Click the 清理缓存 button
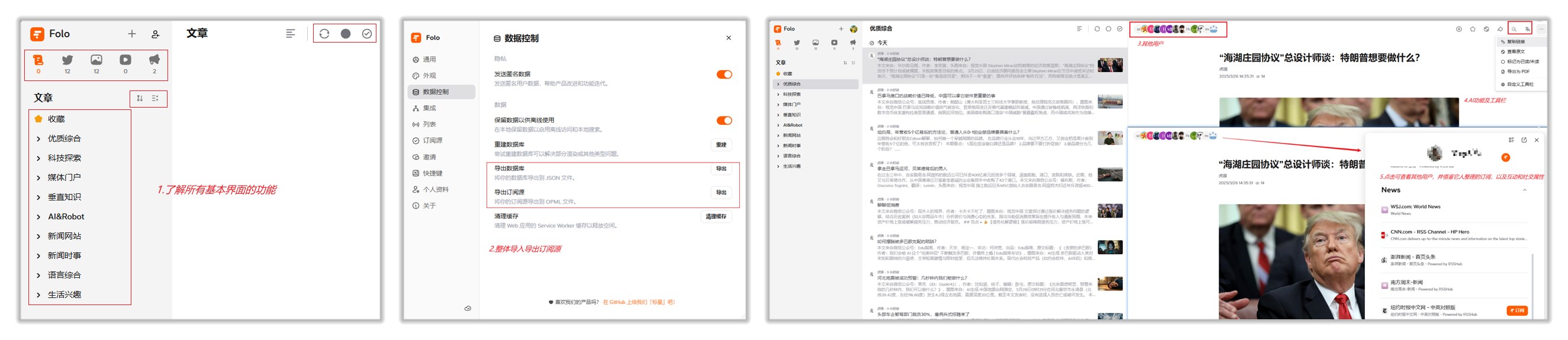1568x340 pixels. 715,217
